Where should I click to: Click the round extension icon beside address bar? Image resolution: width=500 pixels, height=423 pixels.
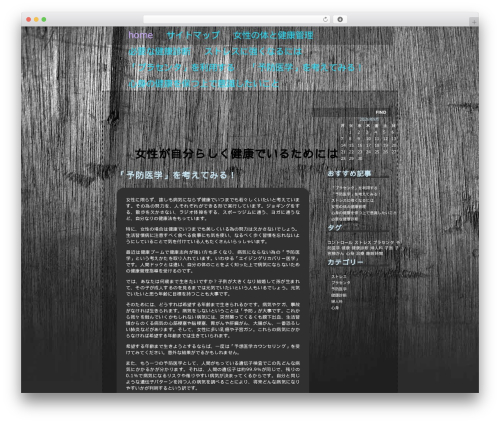point(340,19)
